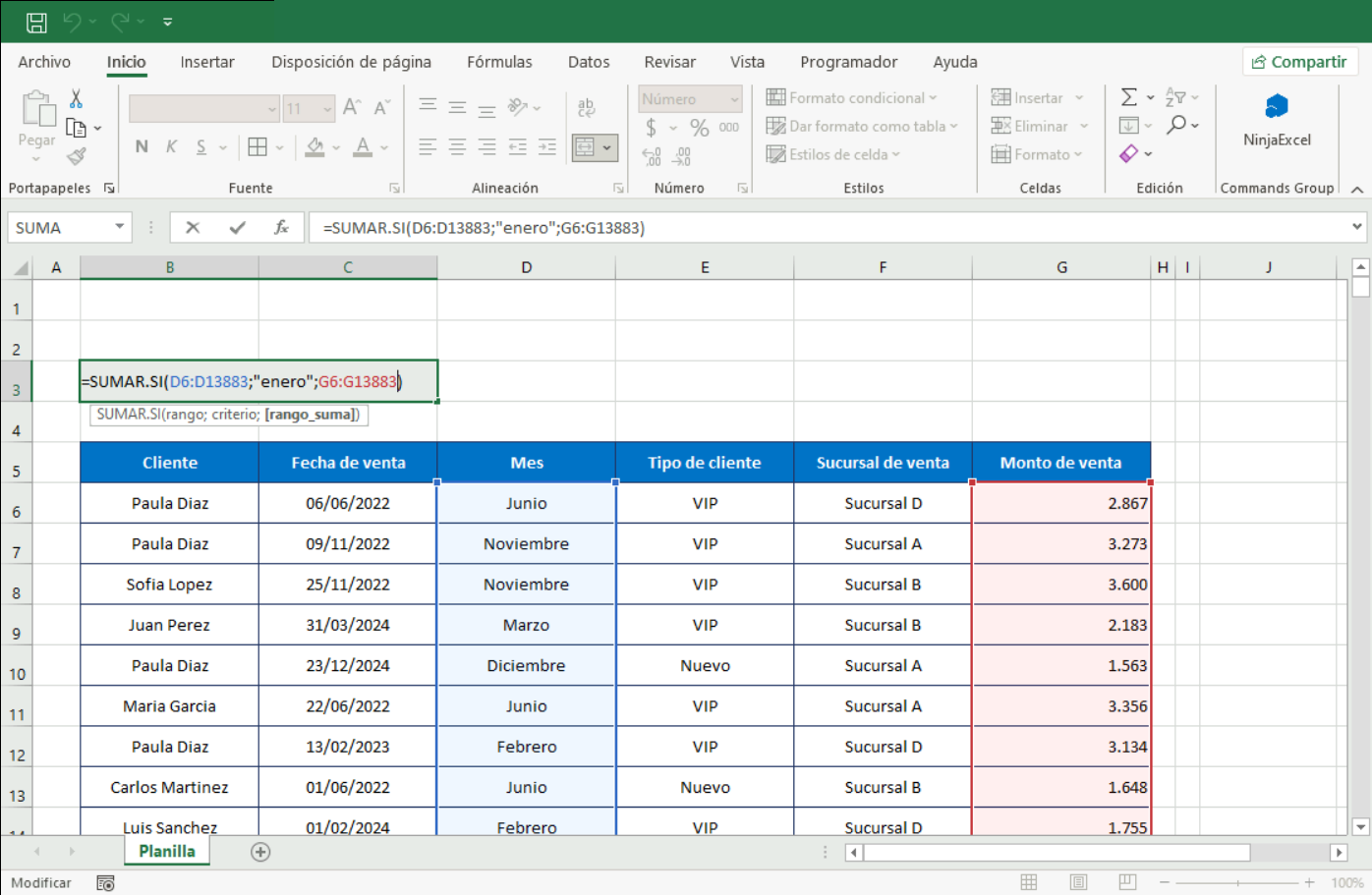The height and width of the screenshot is (895, 1372).
Task: Click the Find and Select magnifier icon
Action: pos(1176,125)
